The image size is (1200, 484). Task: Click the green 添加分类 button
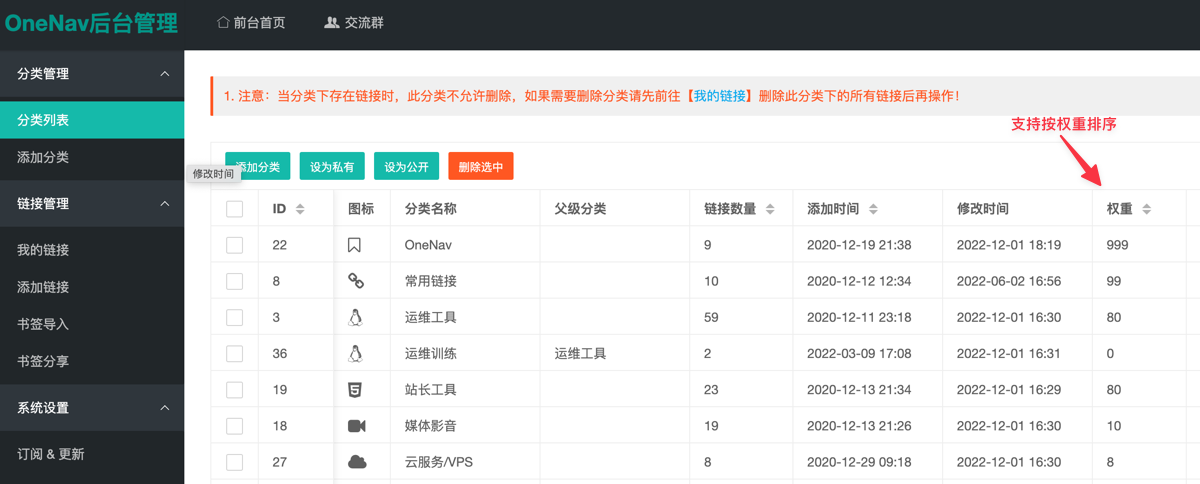coord(257,167)
